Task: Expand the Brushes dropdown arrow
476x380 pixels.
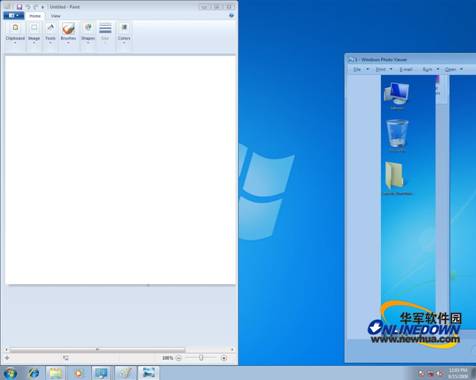Action: pyautogui.click(x=68, y=43)
